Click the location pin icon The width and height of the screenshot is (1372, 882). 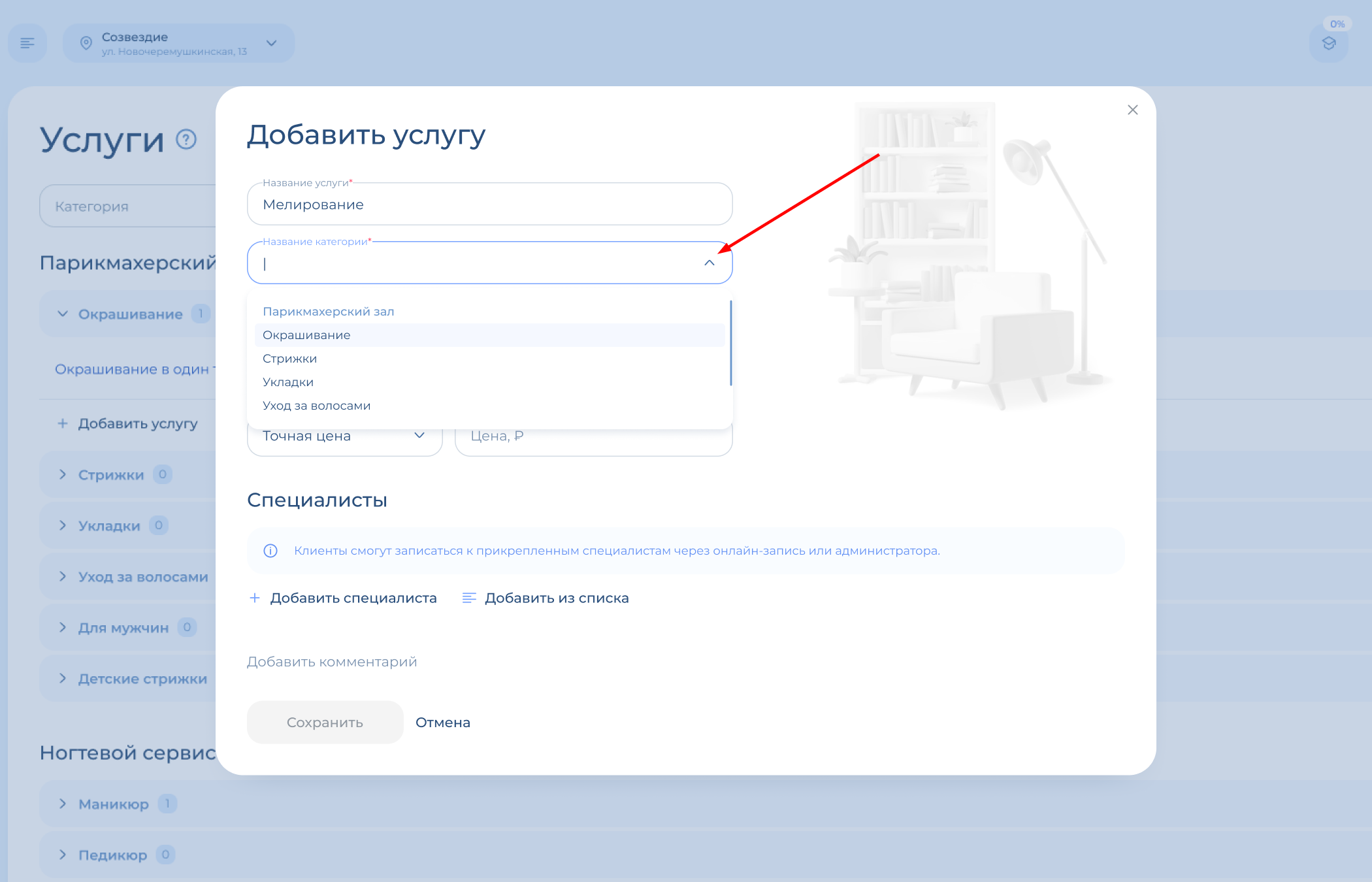click(86, 43)
